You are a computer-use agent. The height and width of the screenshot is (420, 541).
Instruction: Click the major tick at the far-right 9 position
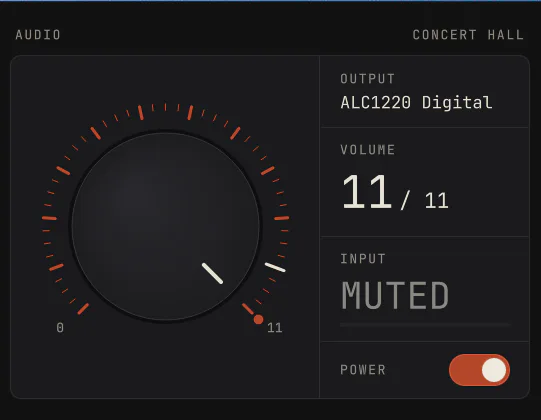[x=282, y=218]
